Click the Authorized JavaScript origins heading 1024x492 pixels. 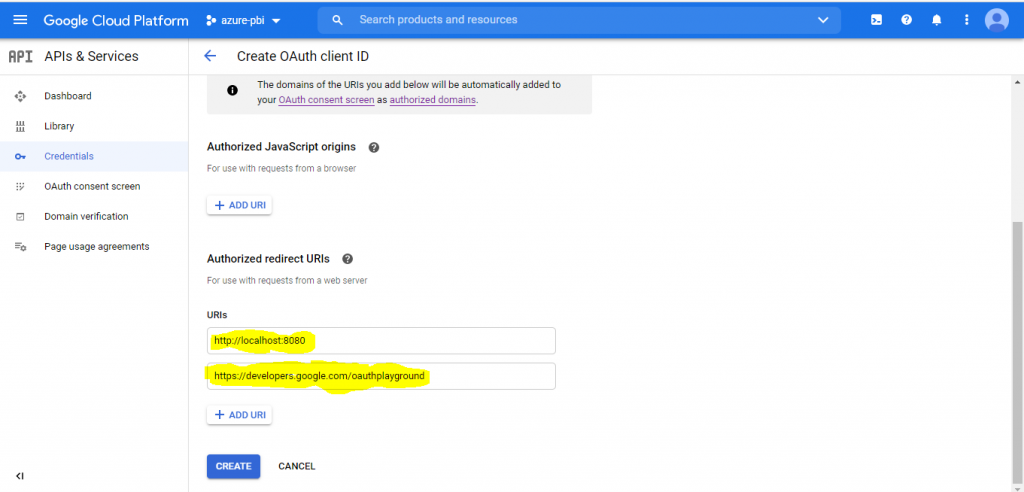[x=281, y=146]
